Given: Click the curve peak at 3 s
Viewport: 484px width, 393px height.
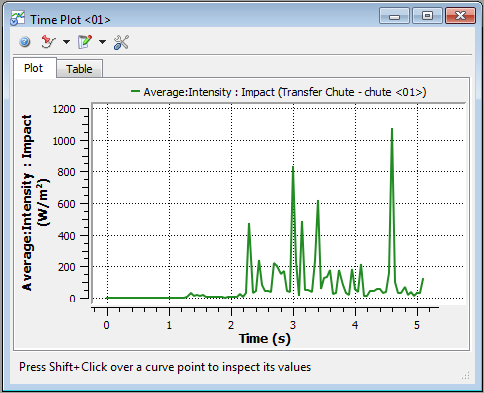Looking at the screenshot, I should pyautogui.click(x=293, y=167).
